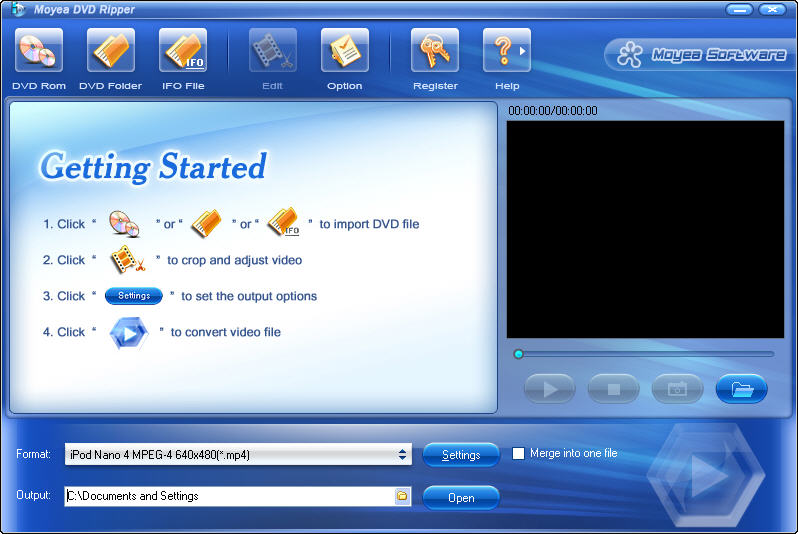Click the IFO icon in step 1 instructions

click(283, 222)
